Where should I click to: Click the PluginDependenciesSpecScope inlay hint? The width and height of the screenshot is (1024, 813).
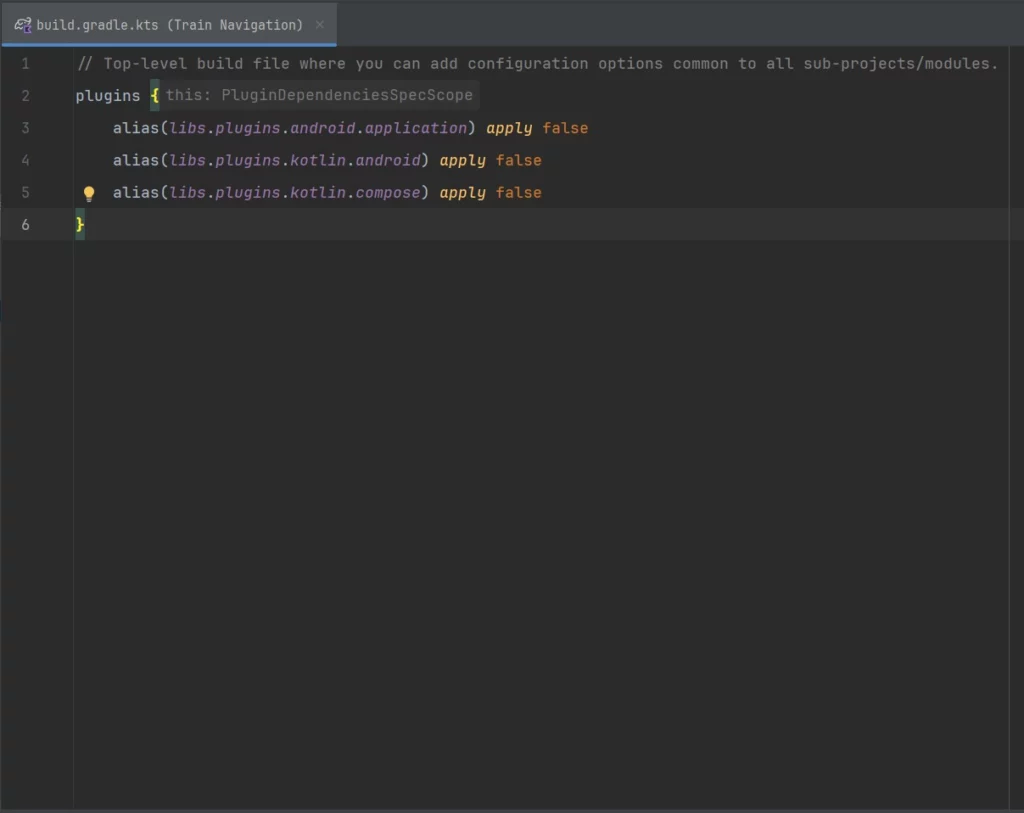coord(319,96)
